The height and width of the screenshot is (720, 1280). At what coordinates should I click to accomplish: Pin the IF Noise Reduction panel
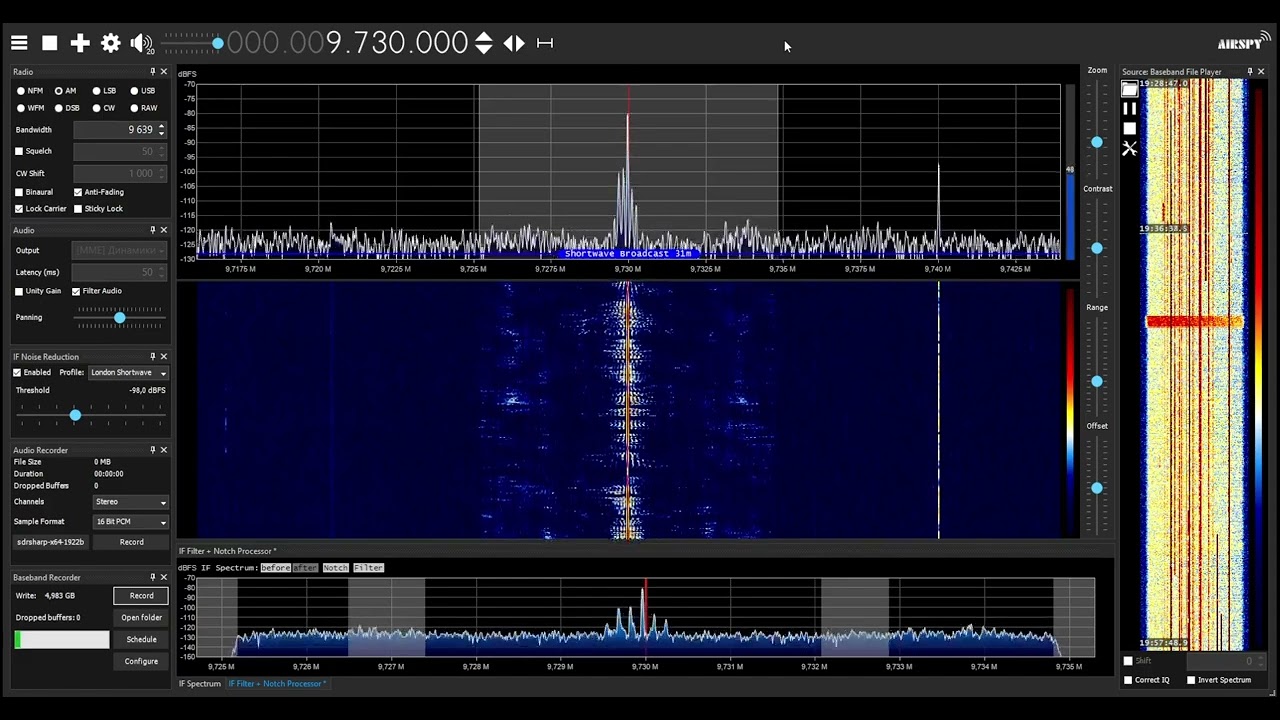(x=153, y=356)
